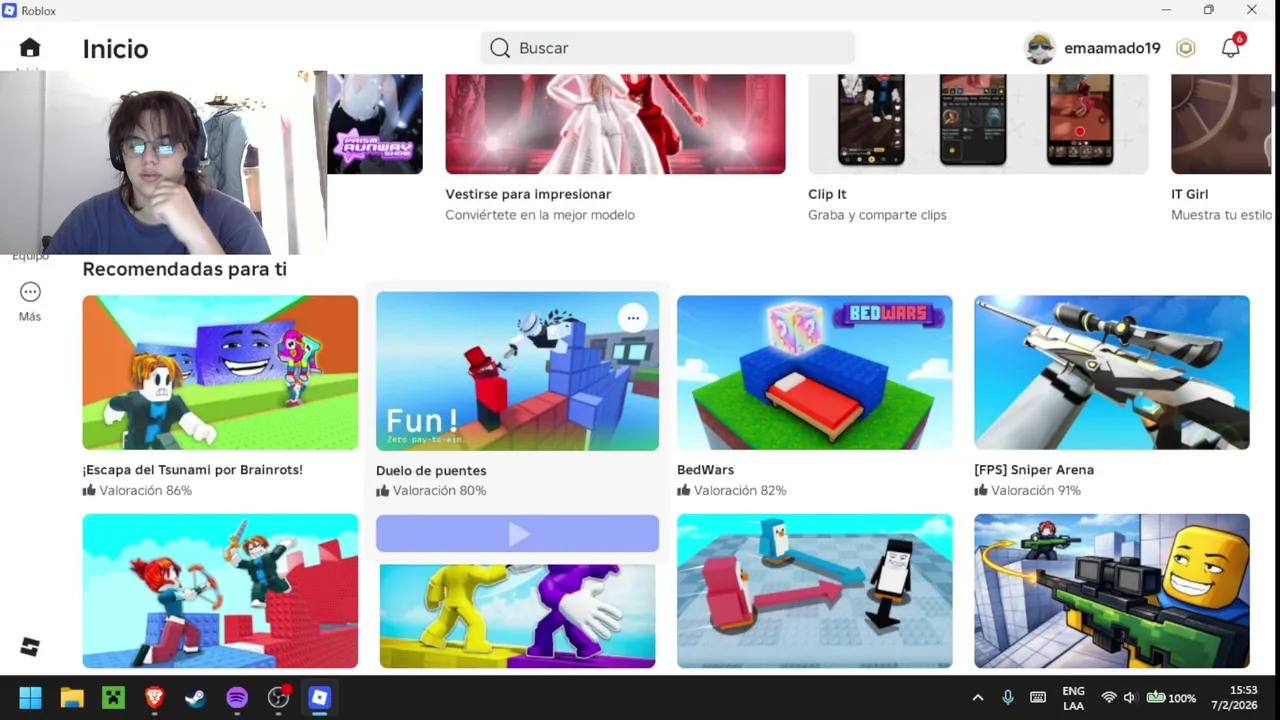Open the Robux balance icon
Image resolution: width=1280 pixels, height=720 pixels.
(1186, 48)
